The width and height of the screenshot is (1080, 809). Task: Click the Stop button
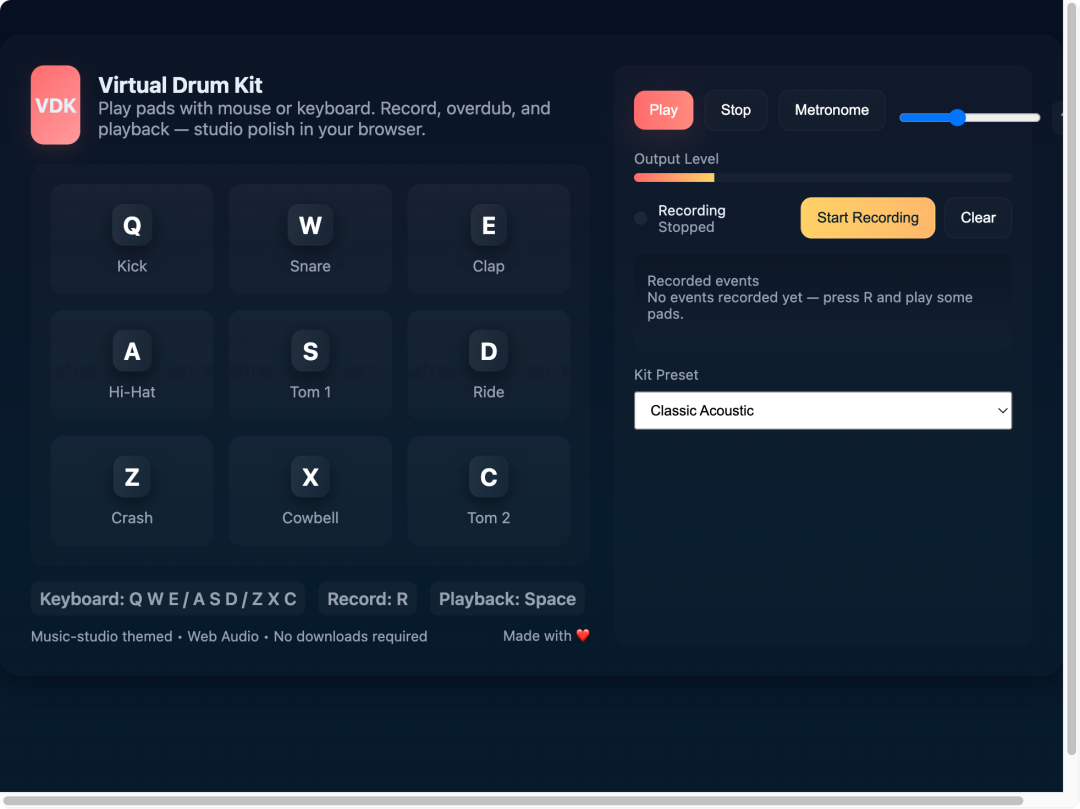(x=736, y=110)
